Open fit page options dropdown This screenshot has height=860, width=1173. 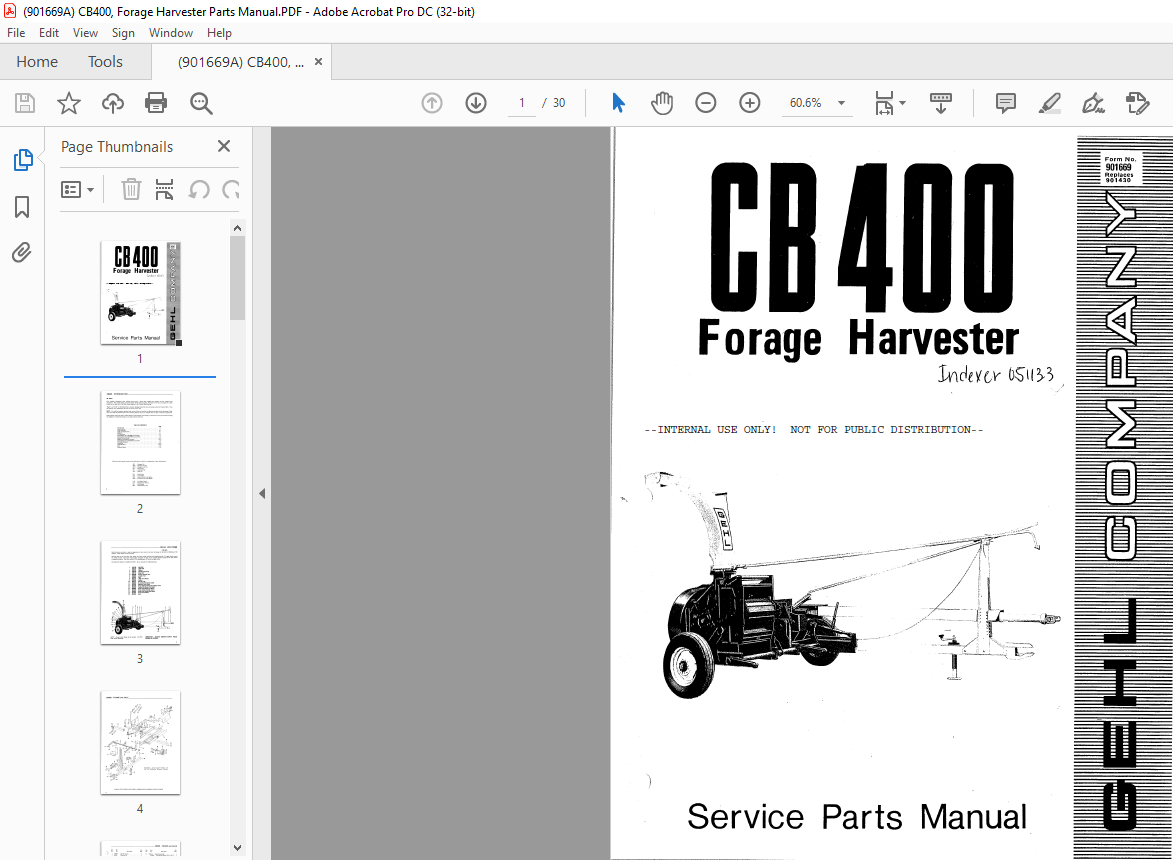pos(890,103)
